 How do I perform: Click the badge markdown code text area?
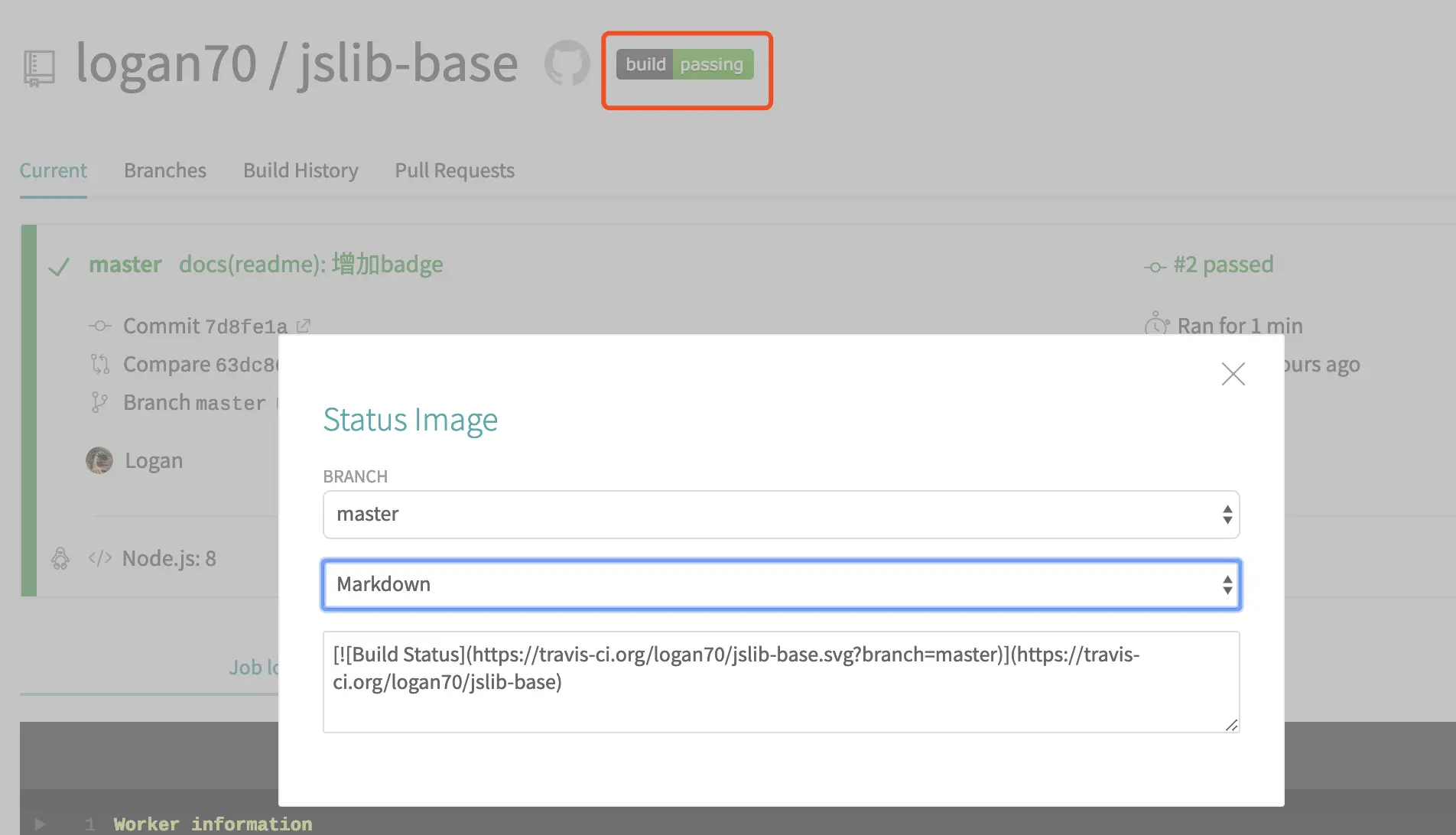click(x=781, y=682)
